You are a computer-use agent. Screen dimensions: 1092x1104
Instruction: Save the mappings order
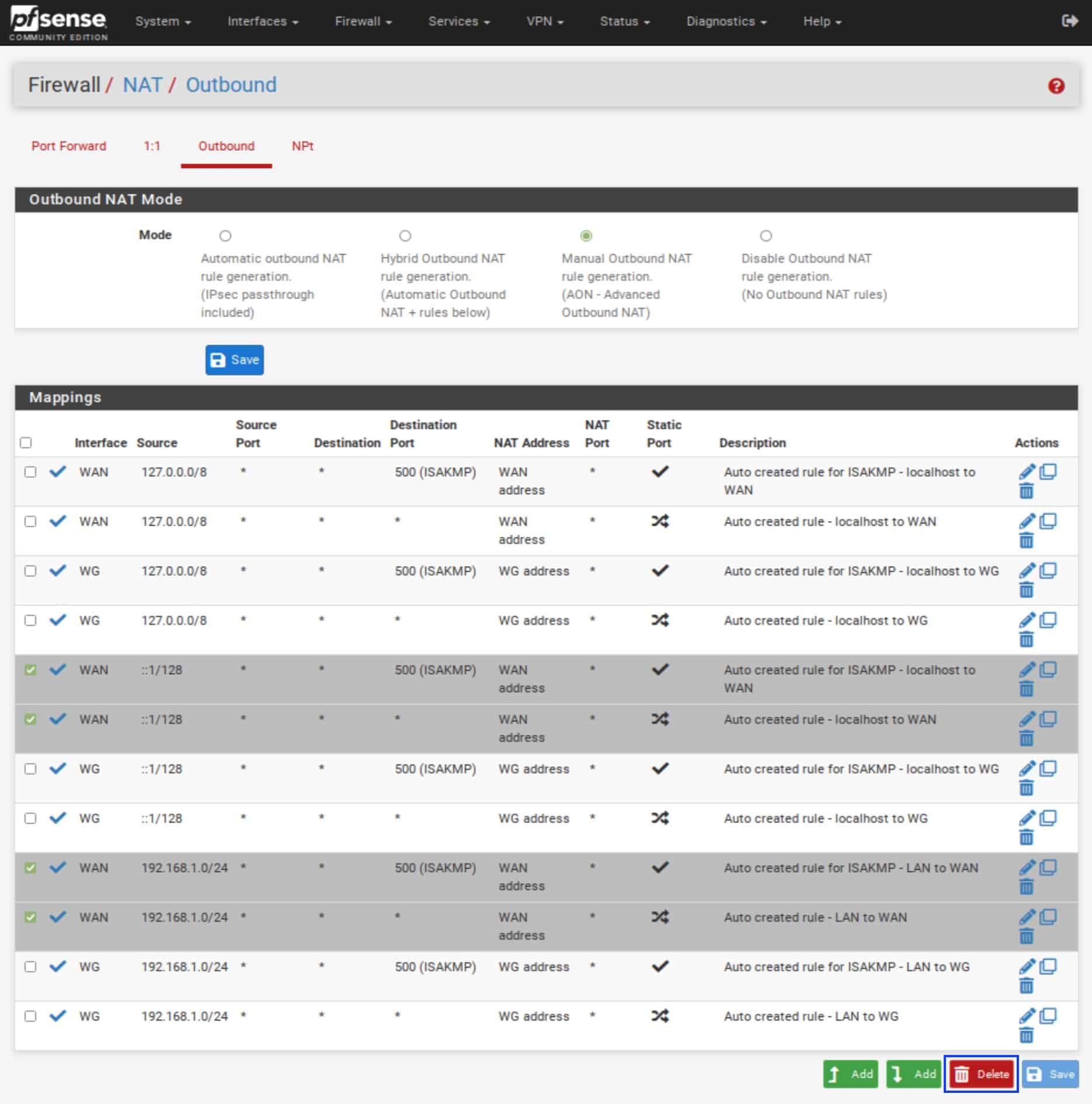[1050, 1074]
